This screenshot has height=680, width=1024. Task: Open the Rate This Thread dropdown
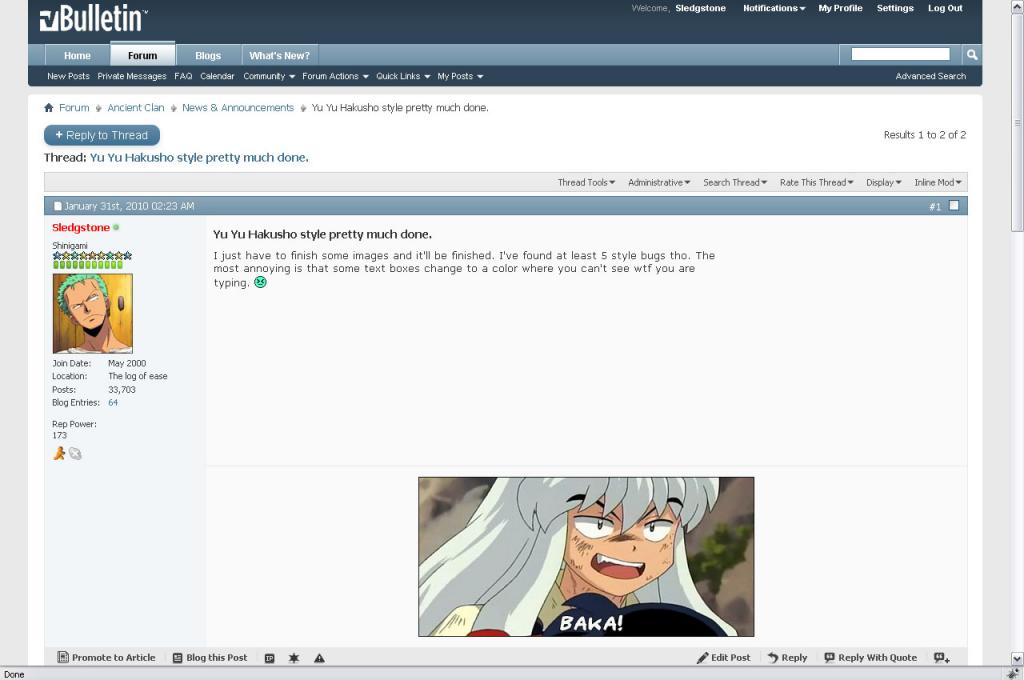pos(816,183)
